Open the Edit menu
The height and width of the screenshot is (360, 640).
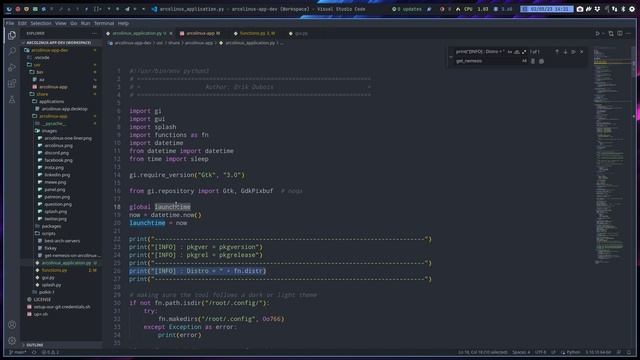tap(22, 23)
